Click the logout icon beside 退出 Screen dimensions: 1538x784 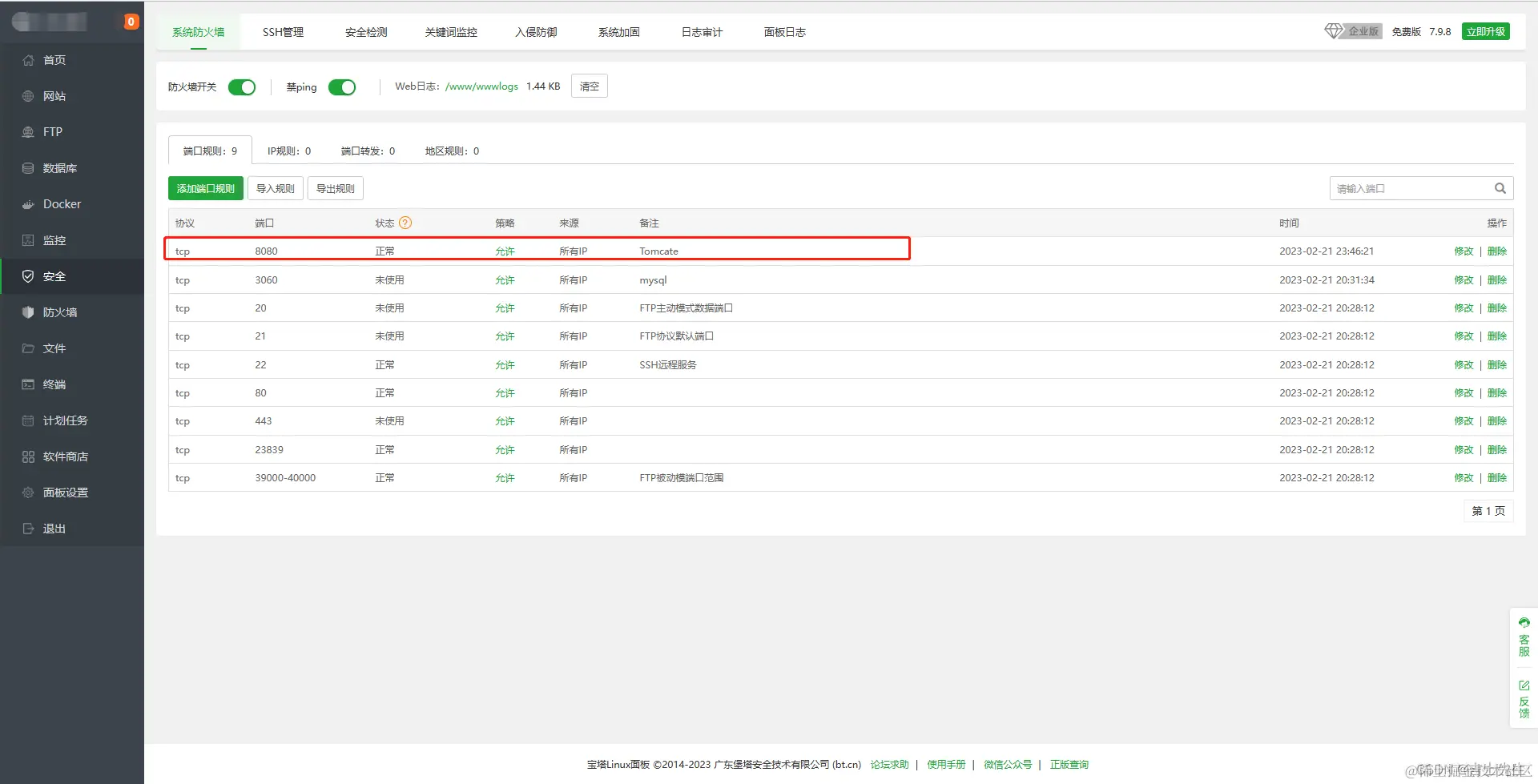[x=28, y=529]
